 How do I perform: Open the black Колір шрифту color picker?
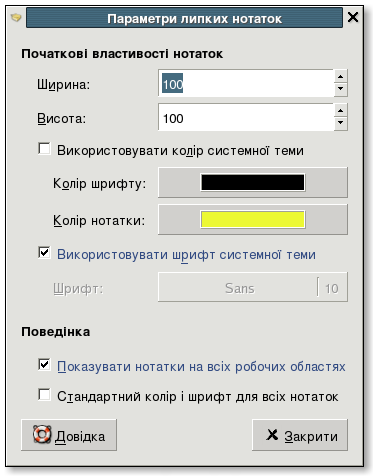253,183
